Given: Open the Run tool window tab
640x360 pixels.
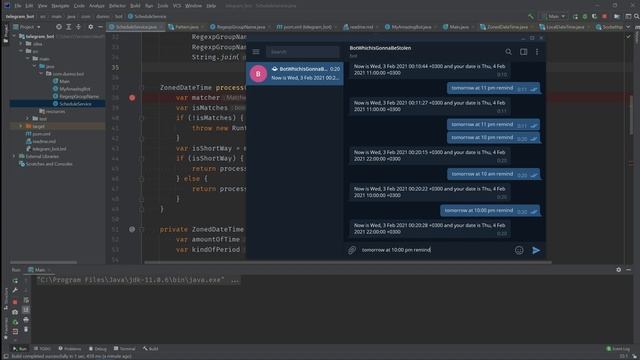Looking at the screenshot, I should [20, 349].
